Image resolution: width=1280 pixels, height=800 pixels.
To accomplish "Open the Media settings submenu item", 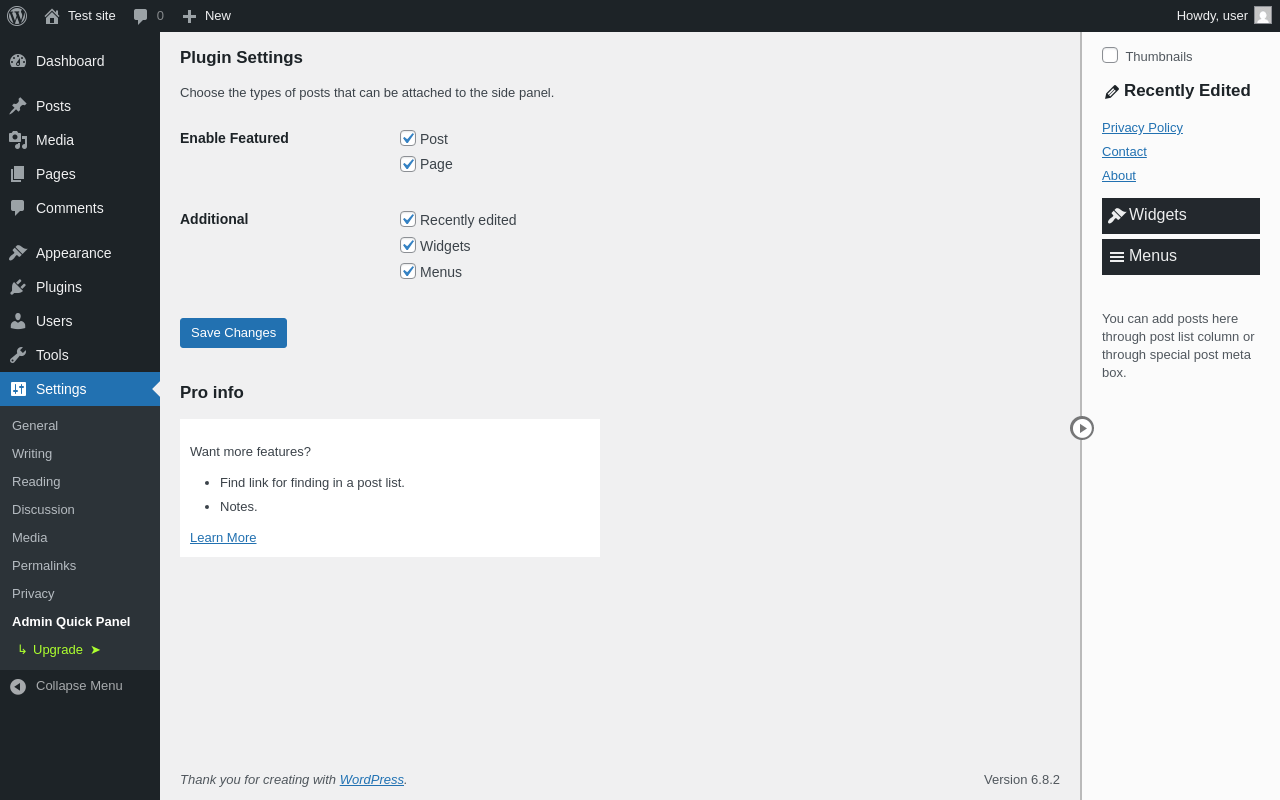I will [x=80, y=538].
